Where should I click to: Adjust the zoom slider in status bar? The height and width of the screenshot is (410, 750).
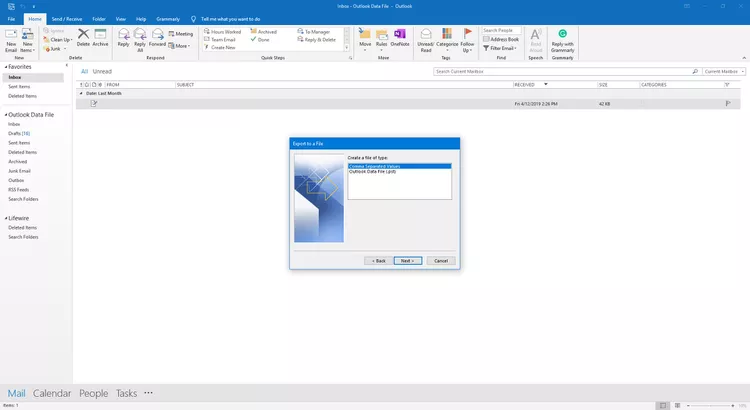710,406
